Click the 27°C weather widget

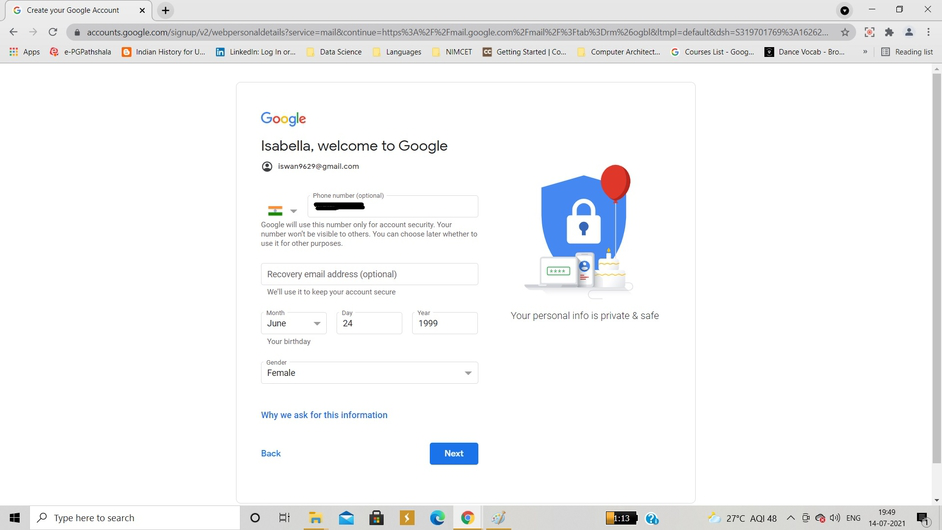(743, 518)
